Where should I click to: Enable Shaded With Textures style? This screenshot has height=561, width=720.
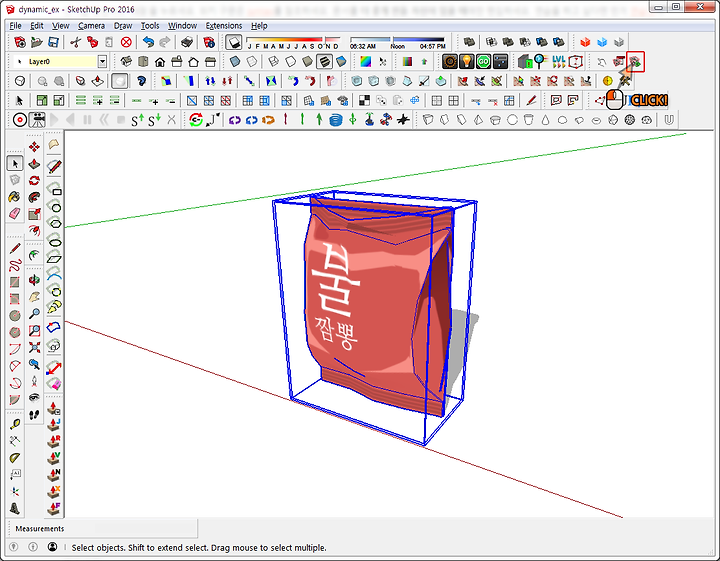[x=324, y=62]
